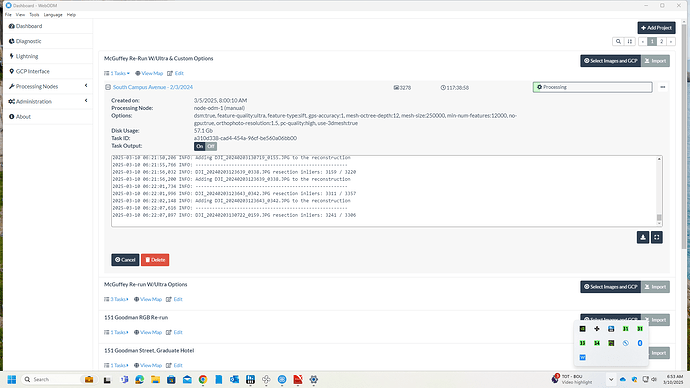This screenshot has width=690, height=388.
Task: Open the About page in sidebar
Action: [x=20, y=117]
